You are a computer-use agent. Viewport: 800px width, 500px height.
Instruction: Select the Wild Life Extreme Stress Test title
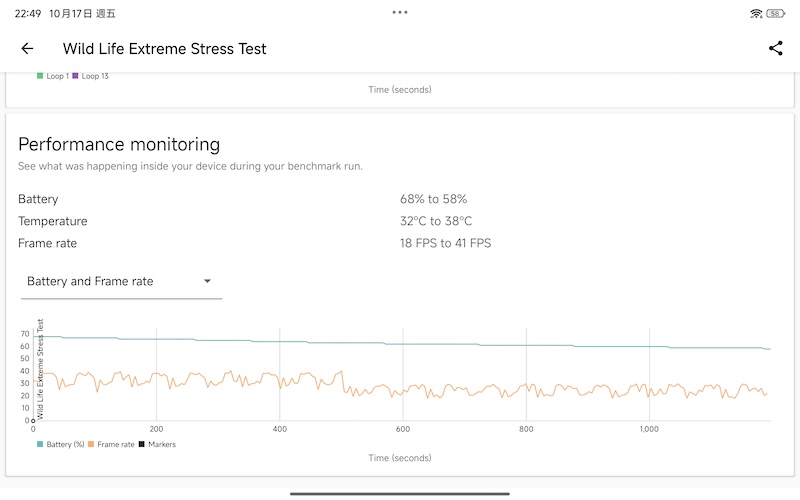tap(164, 48)
